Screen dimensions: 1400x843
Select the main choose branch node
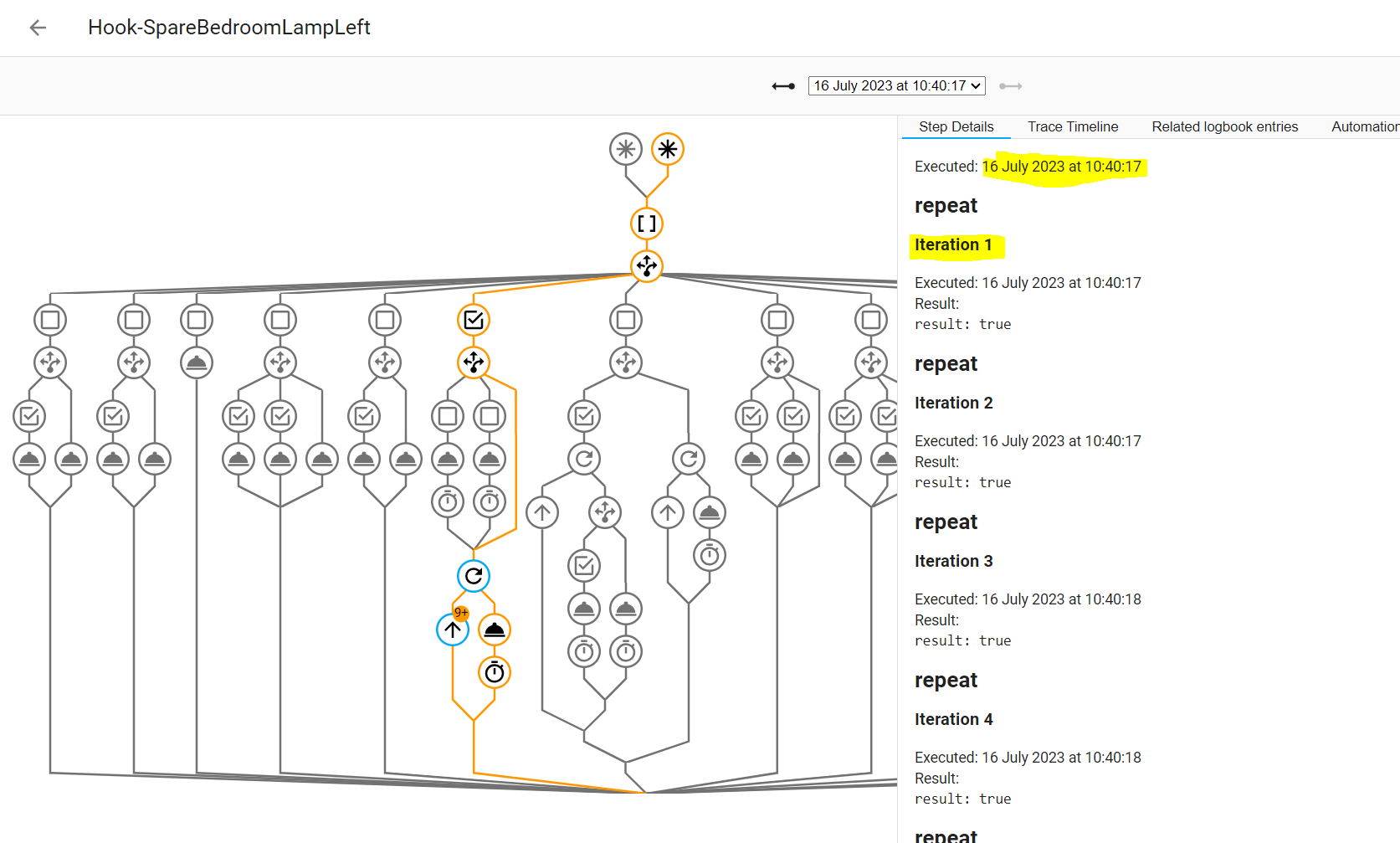tap(645, 267)
